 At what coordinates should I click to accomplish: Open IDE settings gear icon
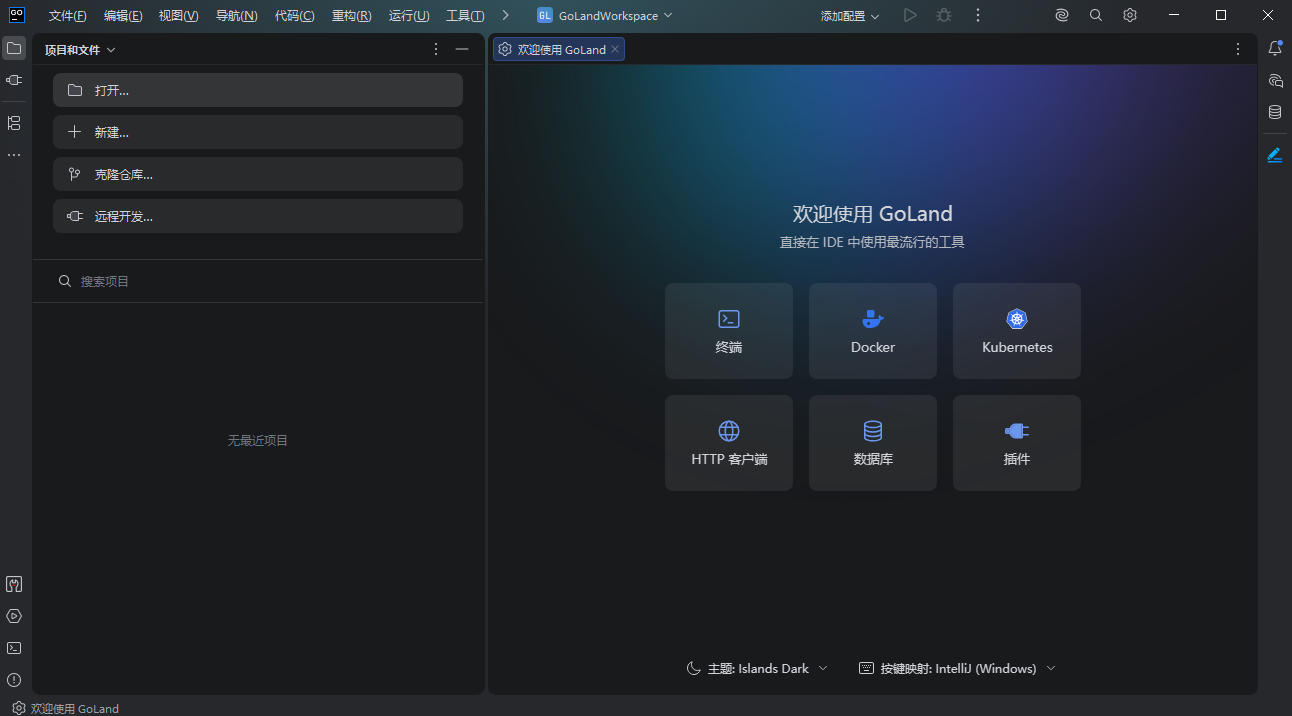1130,16
